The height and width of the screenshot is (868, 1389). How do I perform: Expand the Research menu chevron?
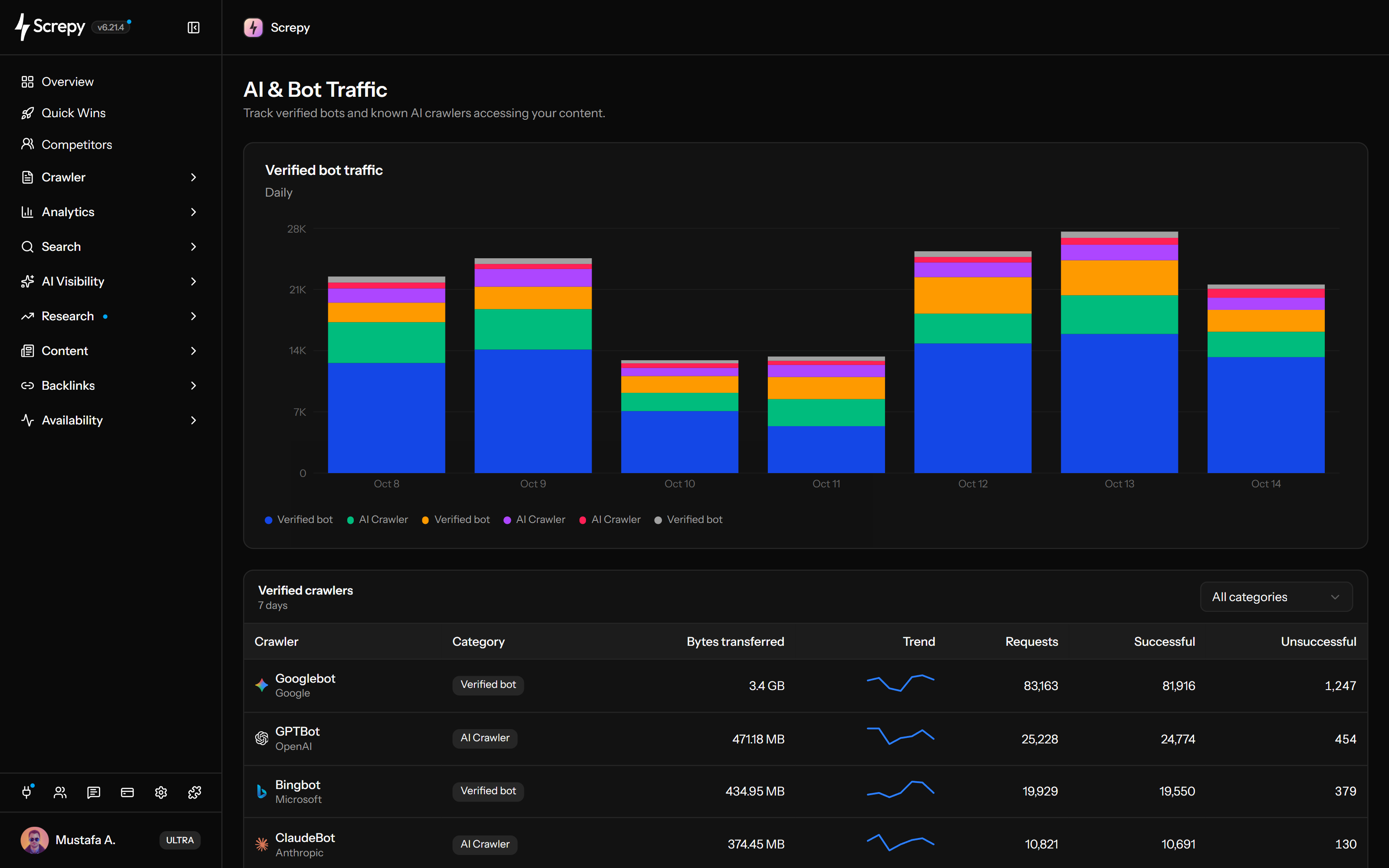[x=194, y=316]
